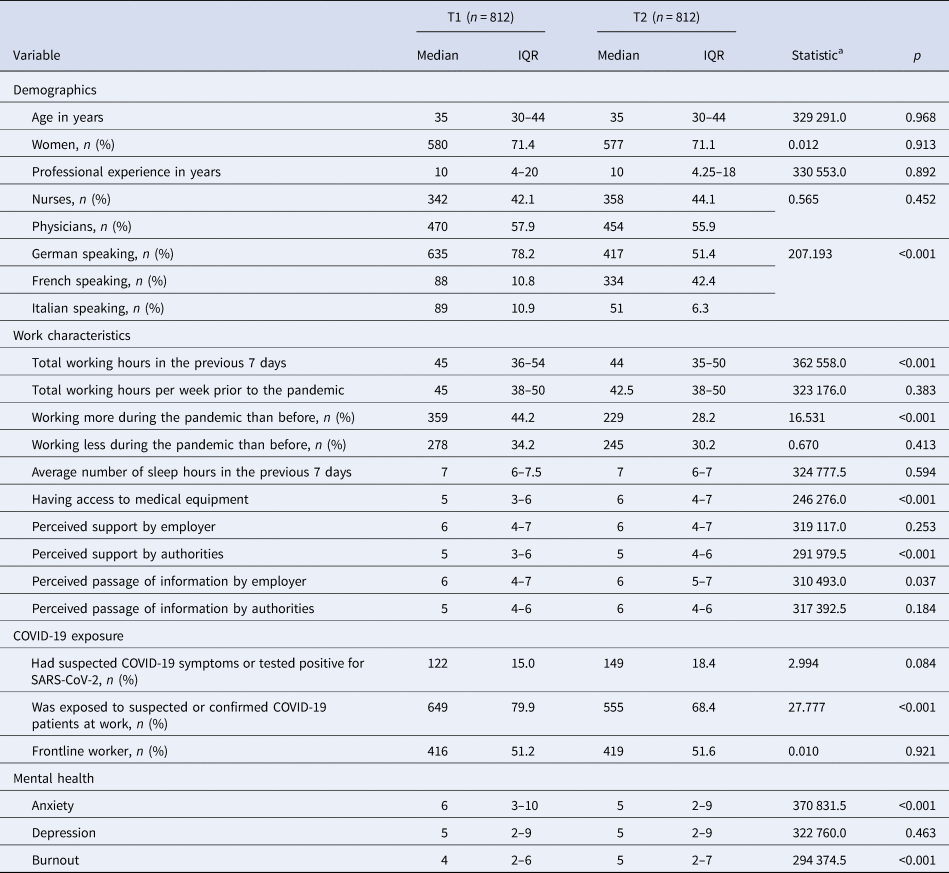Click the Anxiety row label
This screenshot has width=949, height=873.
click(51, 804)
